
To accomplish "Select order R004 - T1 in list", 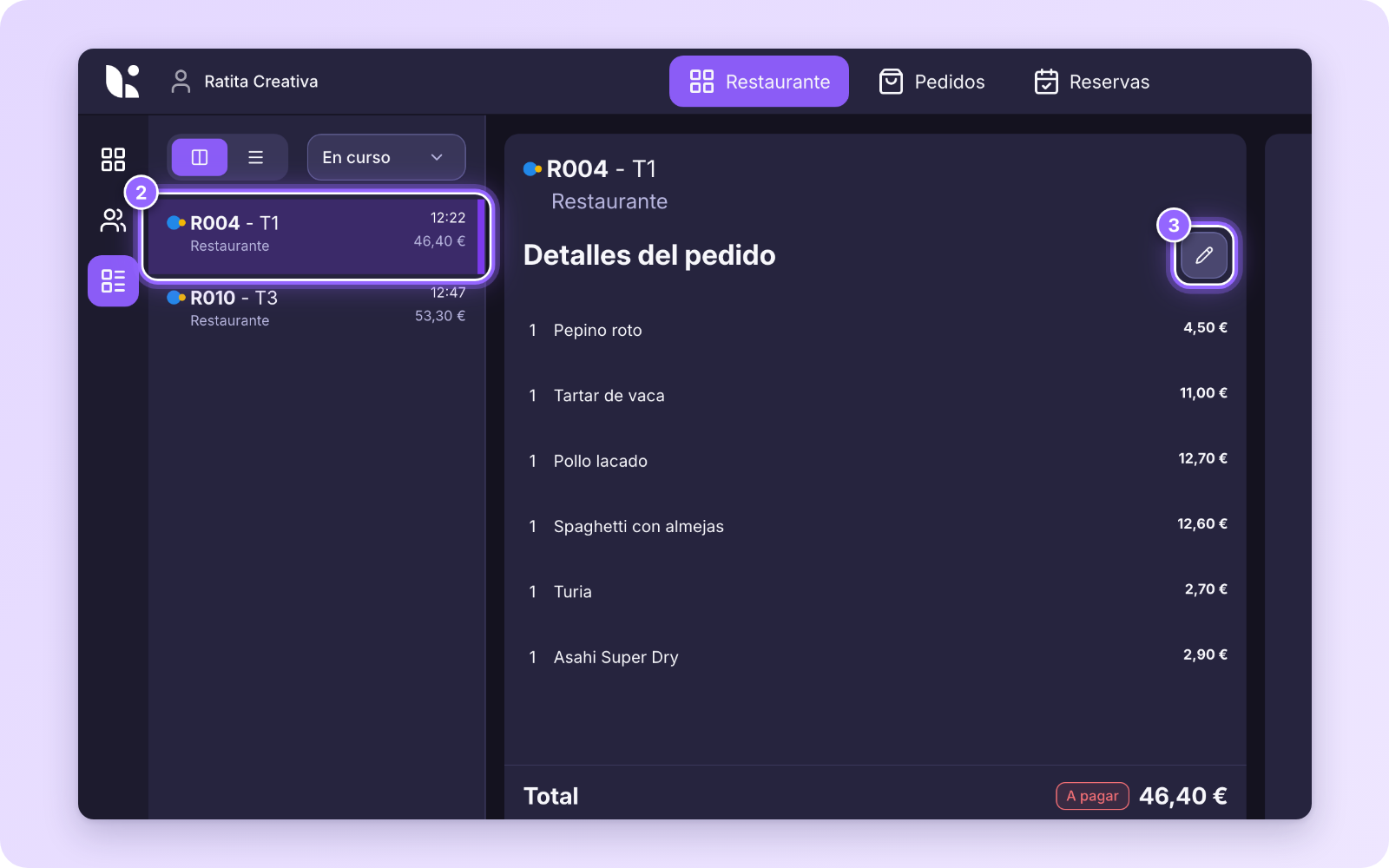I will (x=316, y=236).
